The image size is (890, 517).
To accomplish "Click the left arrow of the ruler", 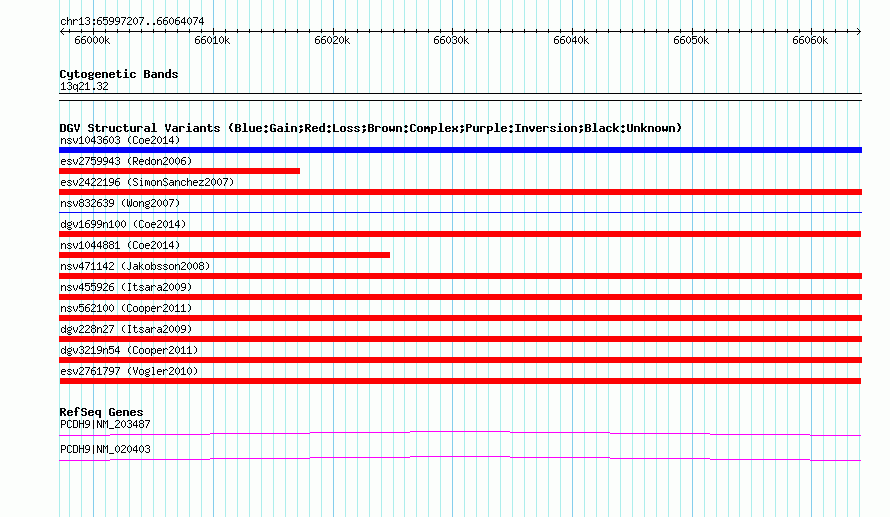I will click(x=62, y=31).
